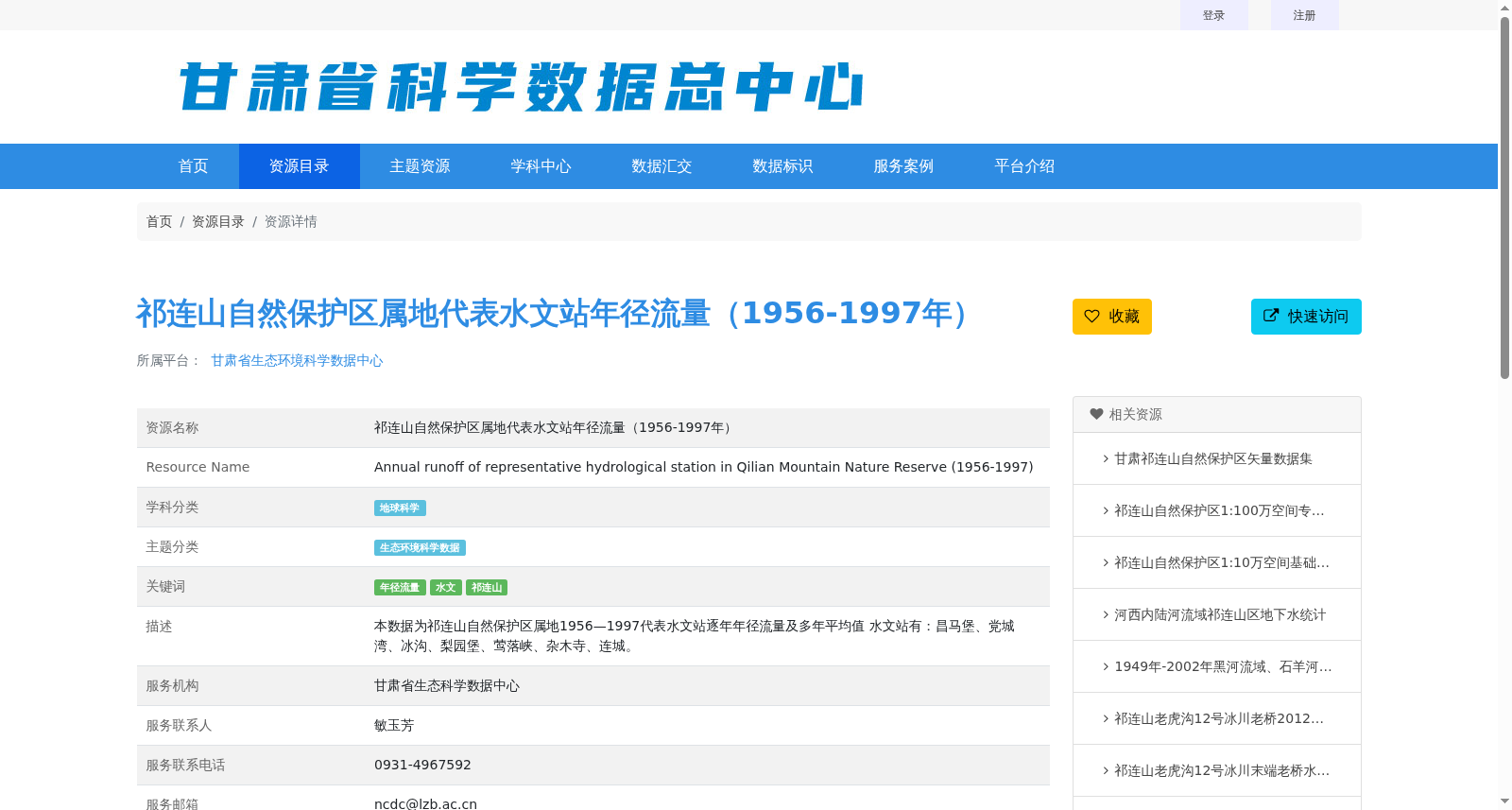The height and width of the screenshot is (810, 1512).
Task: Click chevron before 甘肃祁连山自然保护区矢量数据集
Action: pos(1106,458)
